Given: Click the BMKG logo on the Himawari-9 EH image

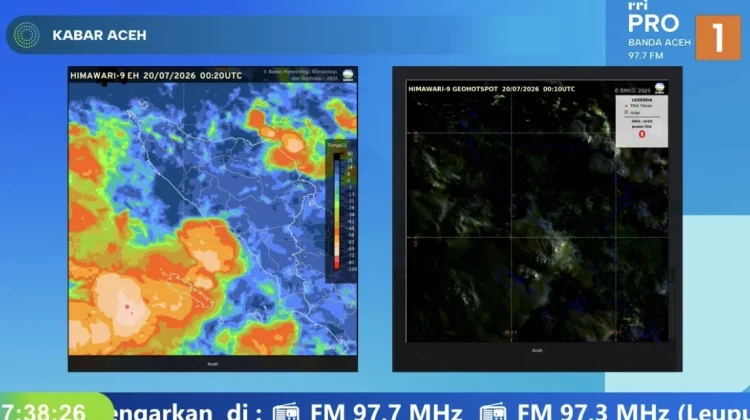Looking at the screenshot, I should 348,75.
